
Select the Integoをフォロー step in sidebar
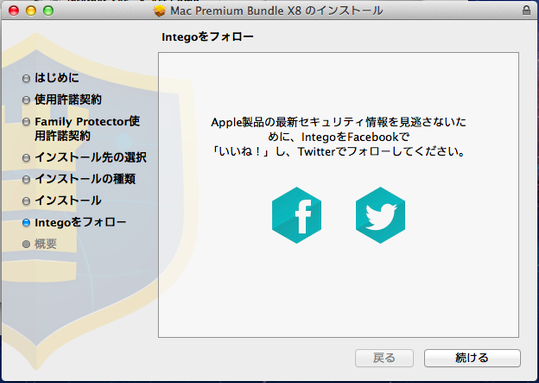[x=80, y=222]
